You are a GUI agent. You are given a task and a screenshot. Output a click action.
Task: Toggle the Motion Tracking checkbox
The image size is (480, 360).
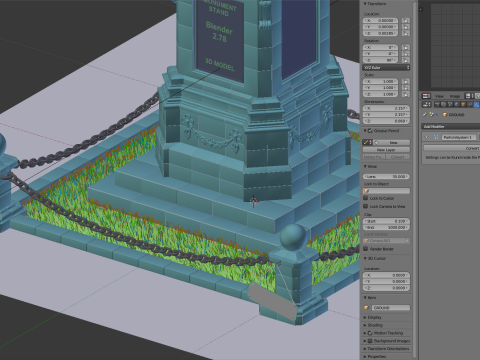(370, 333)
